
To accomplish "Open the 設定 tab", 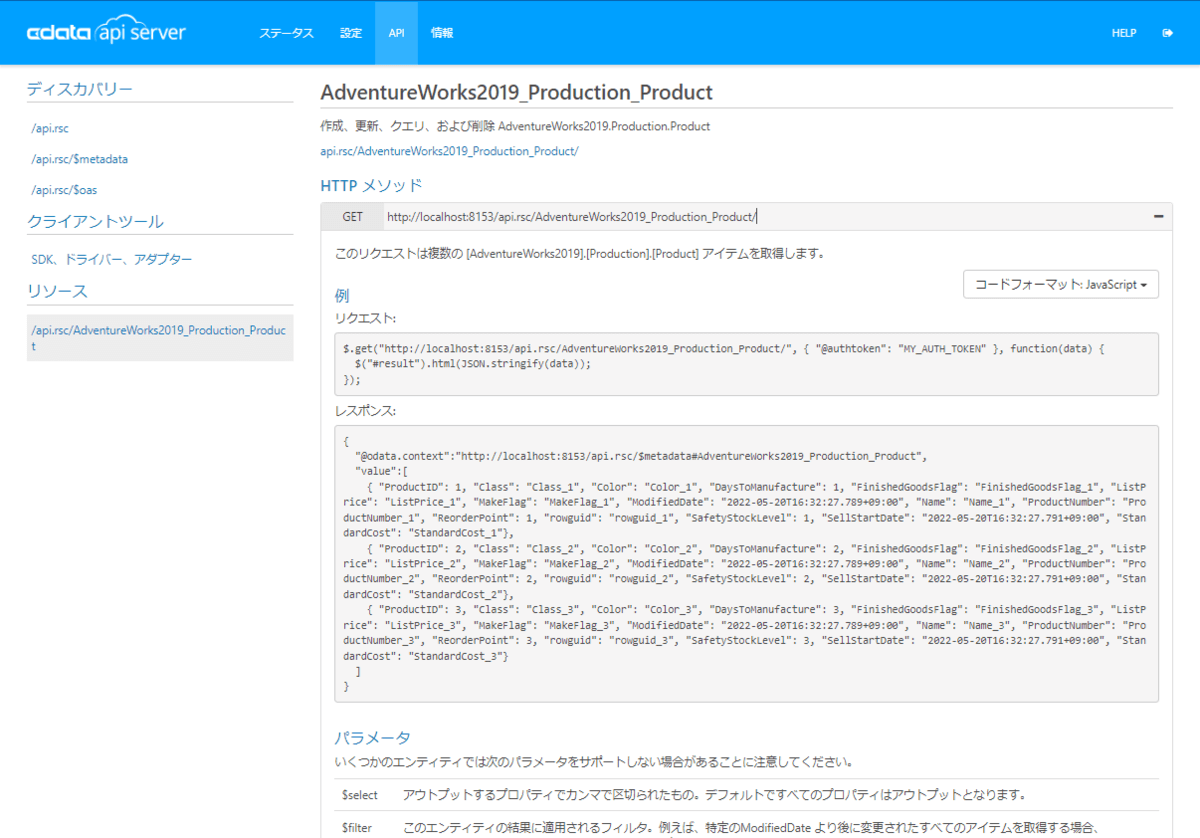I will click(x=351, y=33).
